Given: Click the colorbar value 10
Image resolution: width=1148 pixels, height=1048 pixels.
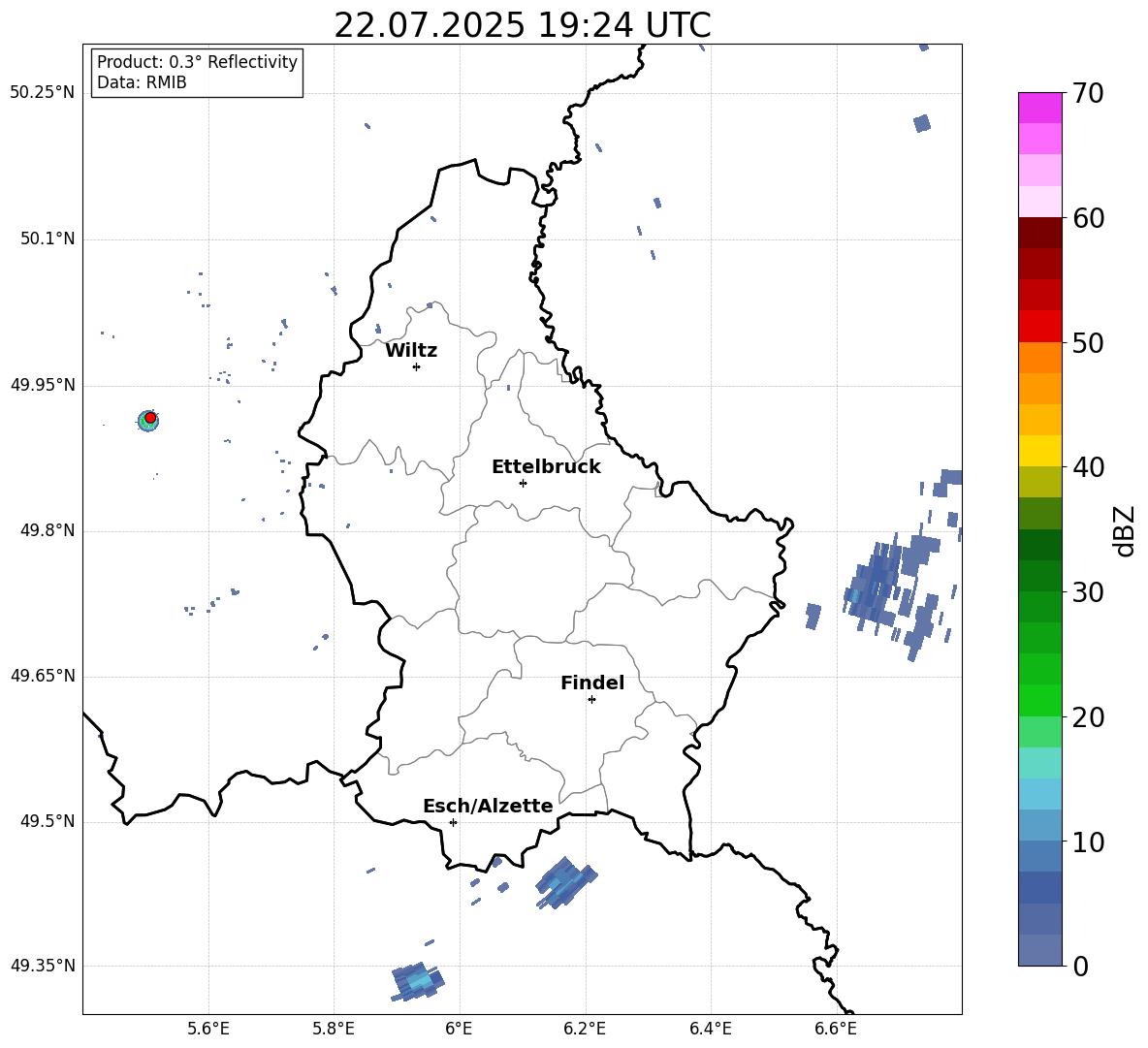Looking at the screenshot, I should [x=1088, y=842].
